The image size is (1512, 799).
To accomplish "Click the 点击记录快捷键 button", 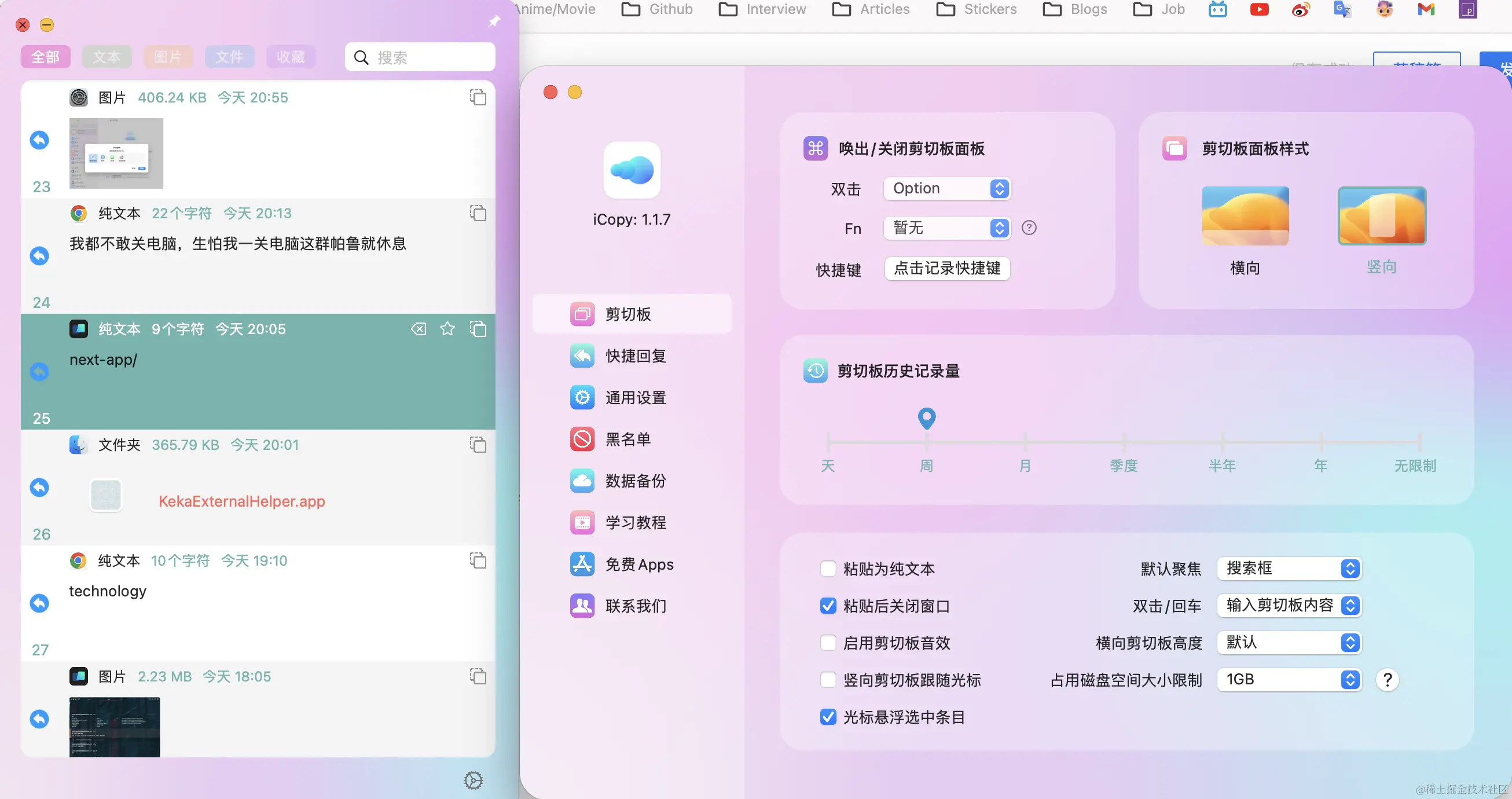I will coord(947,268).
